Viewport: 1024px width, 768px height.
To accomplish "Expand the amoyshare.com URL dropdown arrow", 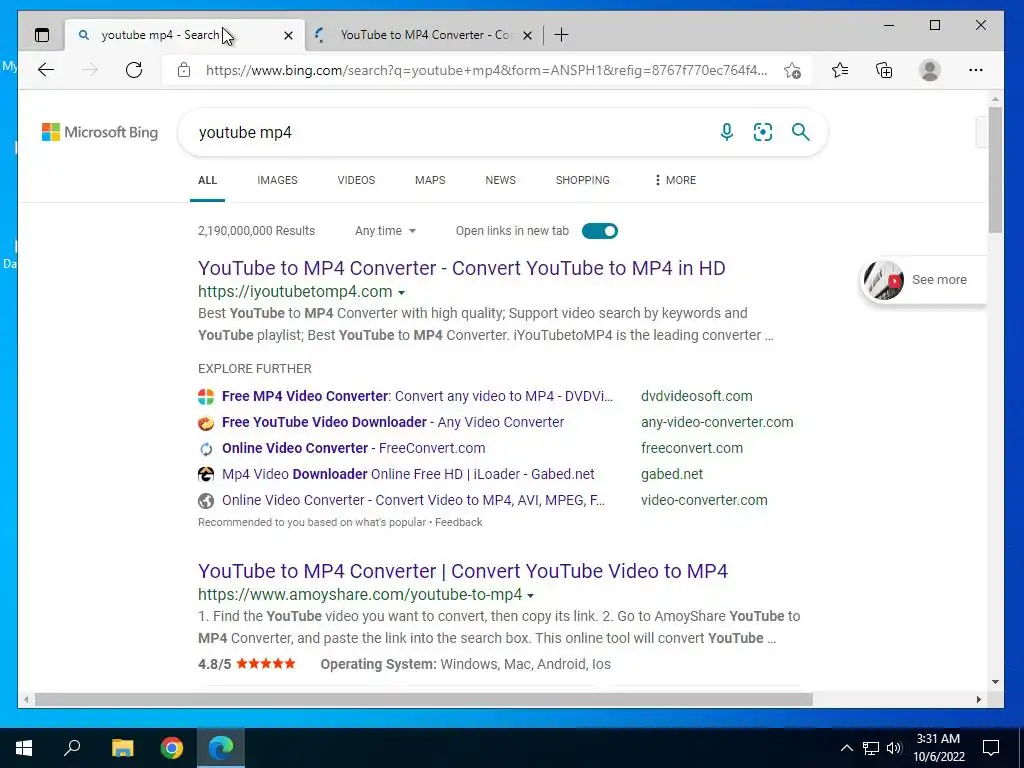I will click(530, 596).
